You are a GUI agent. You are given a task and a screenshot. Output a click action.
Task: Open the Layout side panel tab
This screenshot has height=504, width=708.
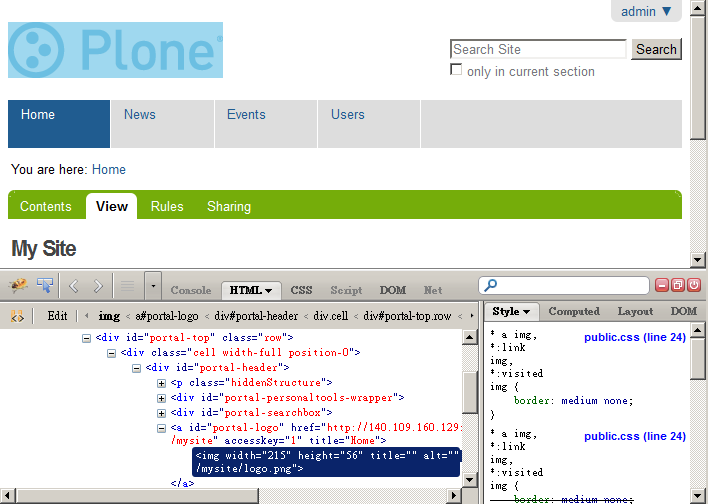635,311
